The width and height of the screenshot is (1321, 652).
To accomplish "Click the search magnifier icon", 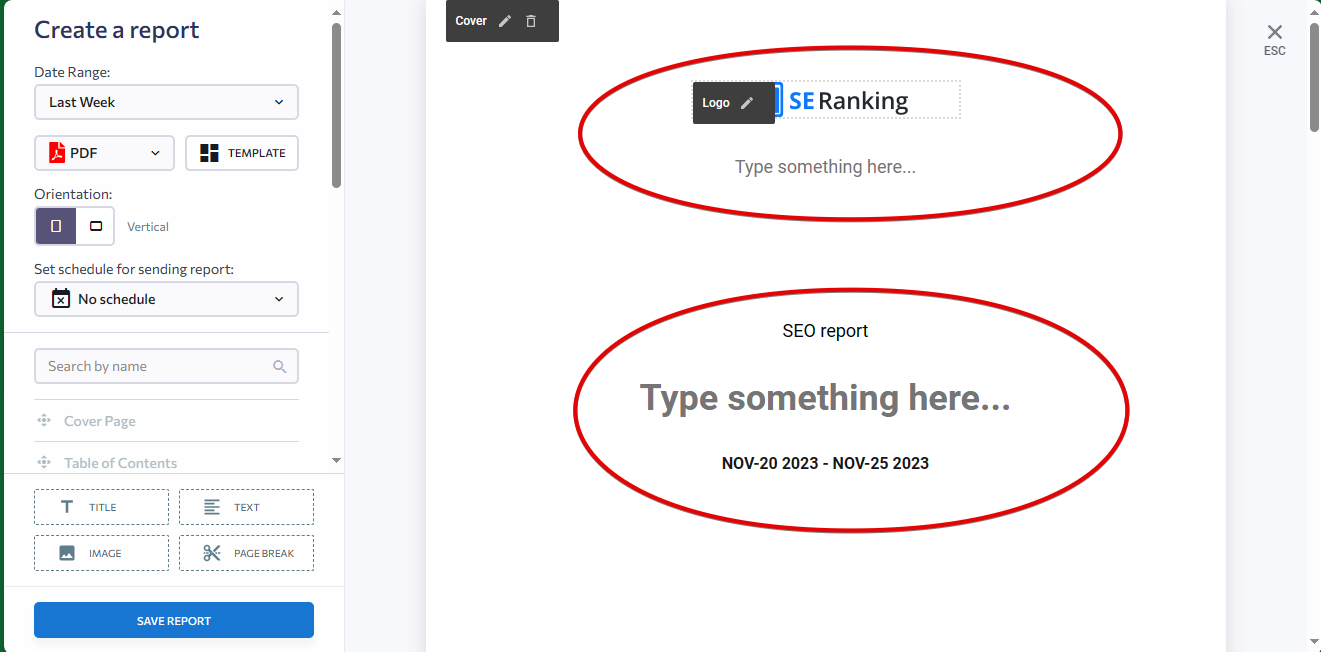I will pos(280,366).
